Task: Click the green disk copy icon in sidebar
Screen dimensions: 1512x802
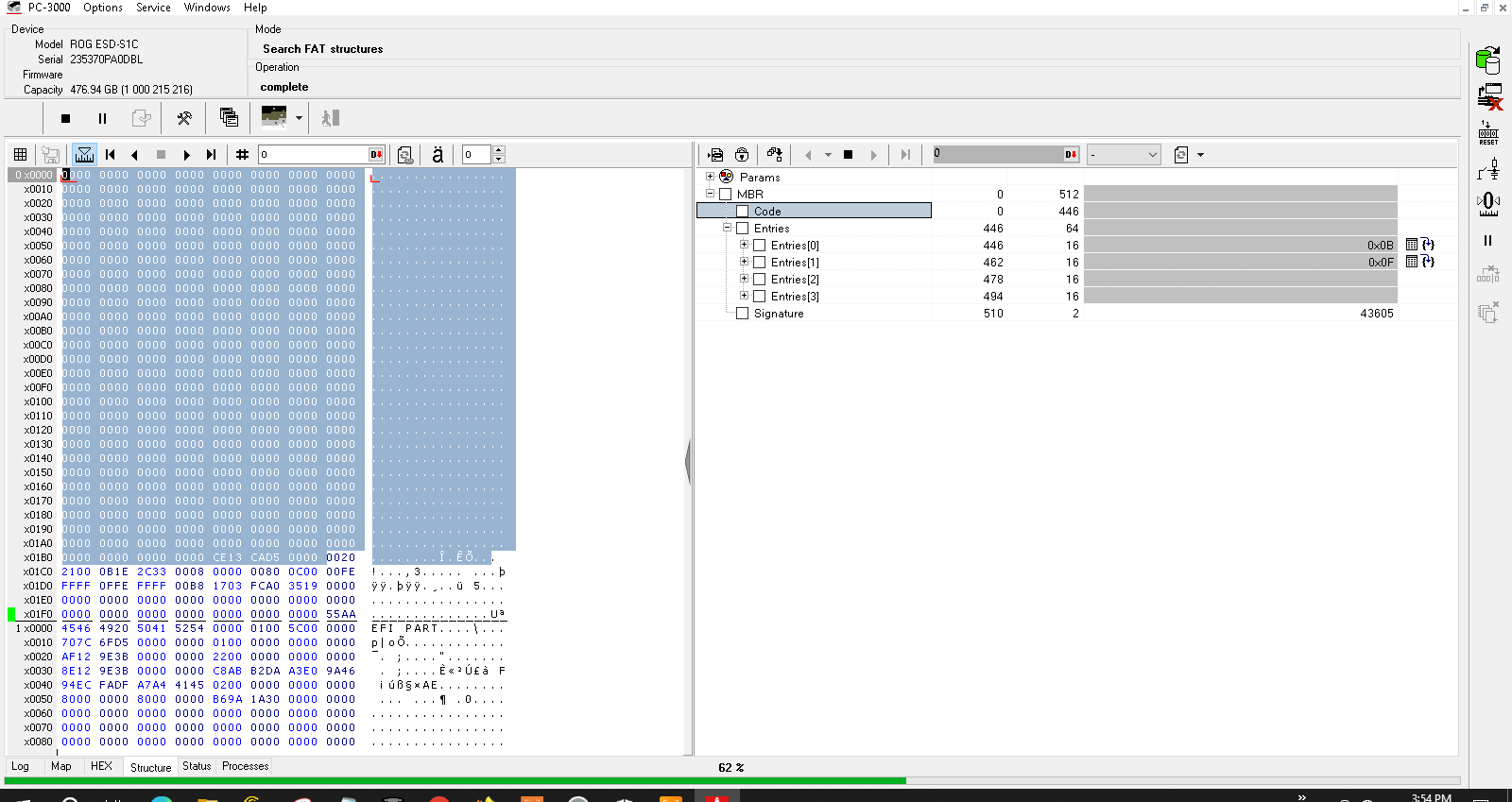Action: pos(1488,60)
